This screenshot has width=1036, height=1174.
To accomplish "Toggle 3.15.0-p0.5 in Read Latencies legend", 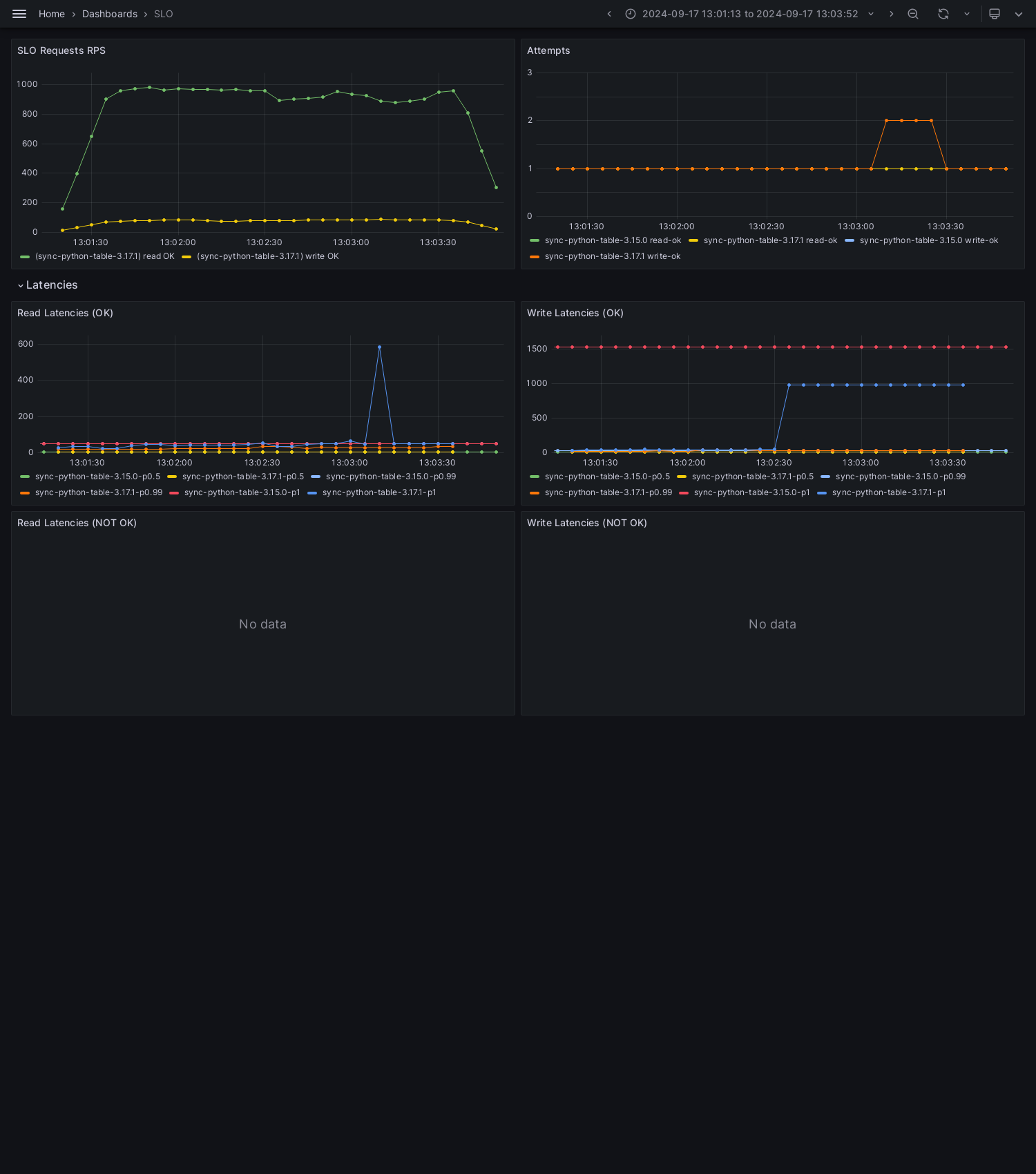I will click(x=97, y=477).
